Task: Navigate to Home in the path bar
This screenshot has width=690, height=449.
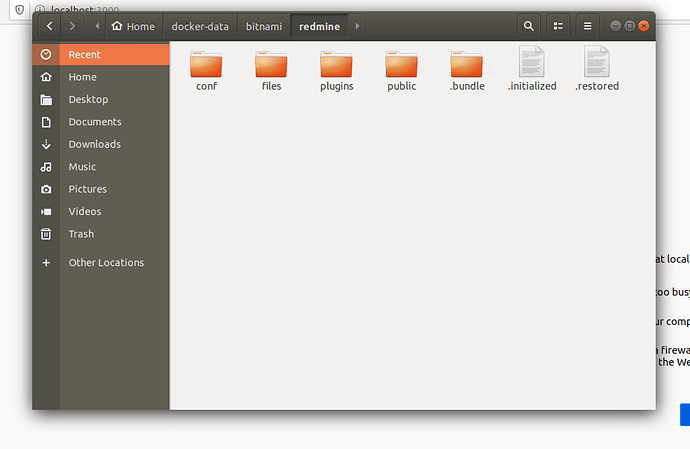Action: point(134,26)
